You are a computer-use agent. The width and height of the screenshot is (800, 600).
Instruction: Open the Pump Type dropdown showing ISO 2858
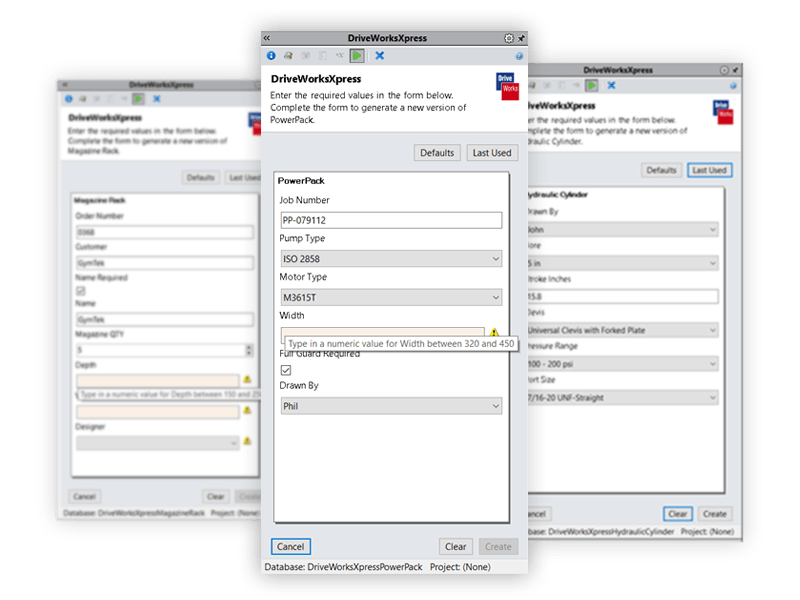[x=391, y=258]
